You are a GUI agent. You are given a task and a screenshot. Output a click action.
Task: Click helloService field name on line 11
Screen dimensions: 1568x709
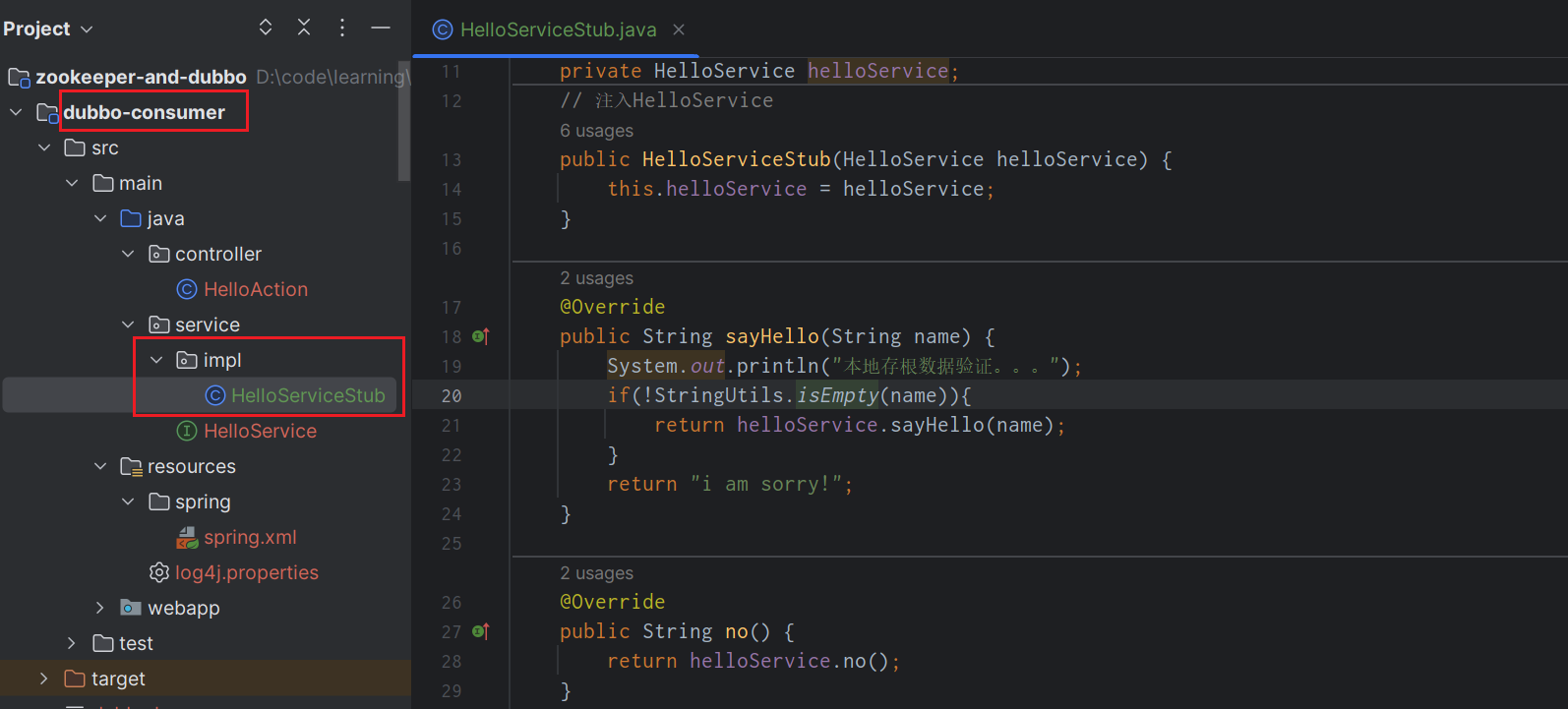click(x=878, y=71)
